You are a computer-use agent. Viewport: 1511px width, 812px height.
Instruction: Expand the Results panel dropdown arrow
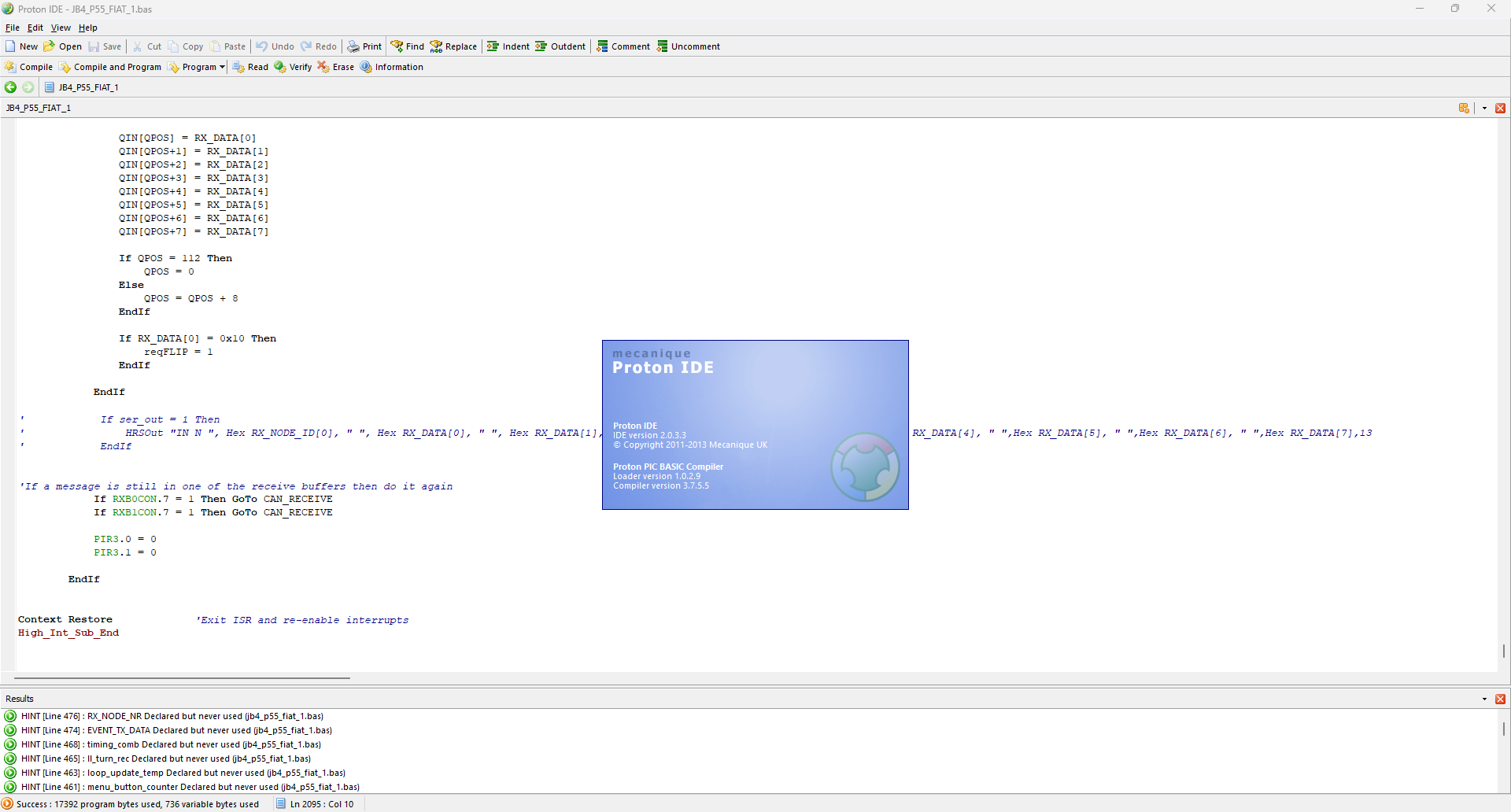pos(1484,699)
